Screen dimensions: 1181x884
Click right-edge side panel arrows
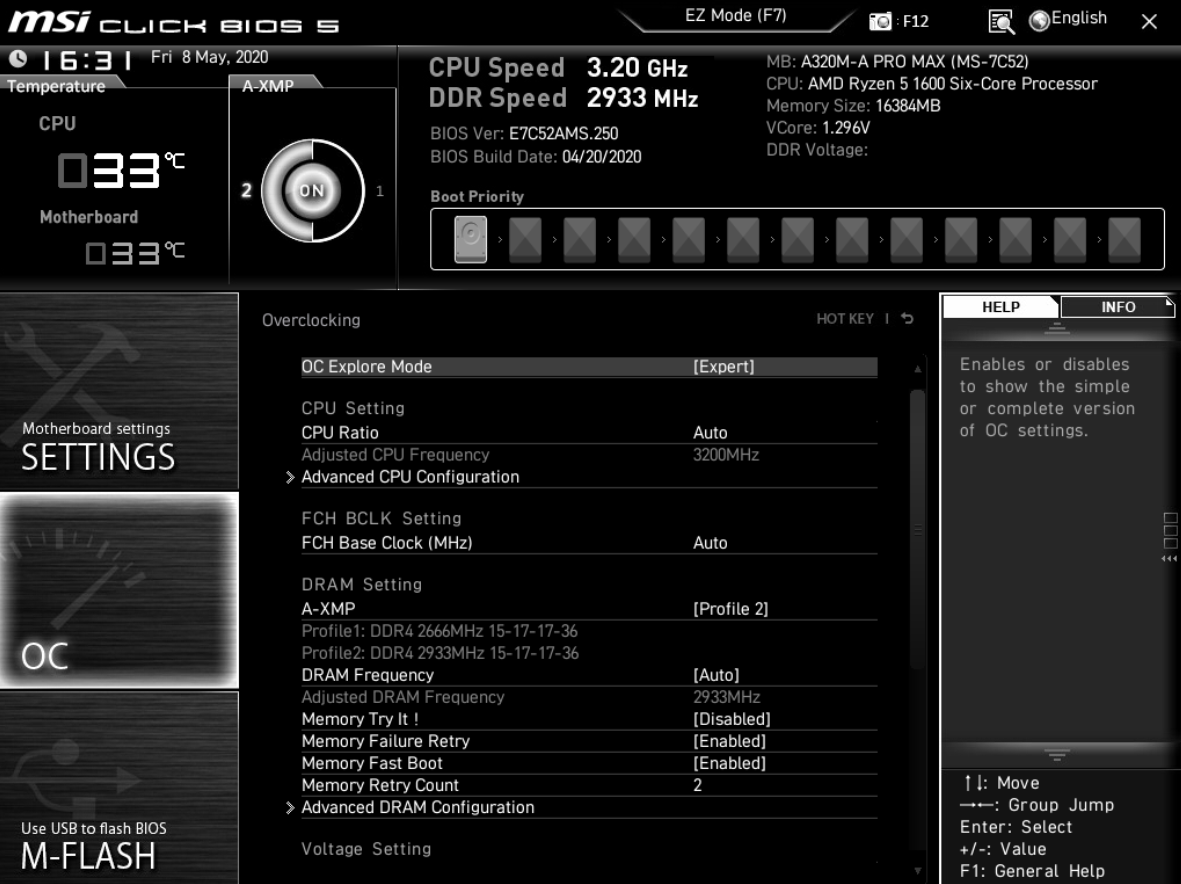coord(1170,559)
